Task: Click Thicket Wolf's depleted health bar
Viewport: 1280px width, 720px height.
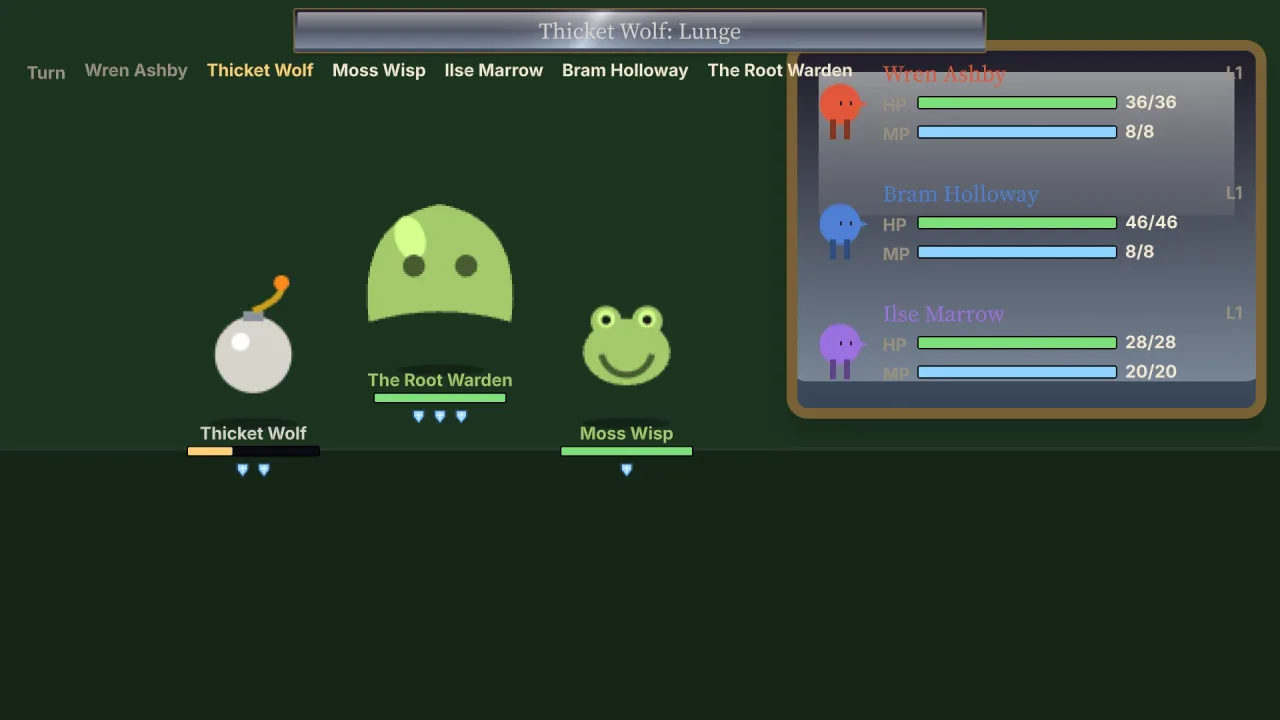Action: (253, 451)
